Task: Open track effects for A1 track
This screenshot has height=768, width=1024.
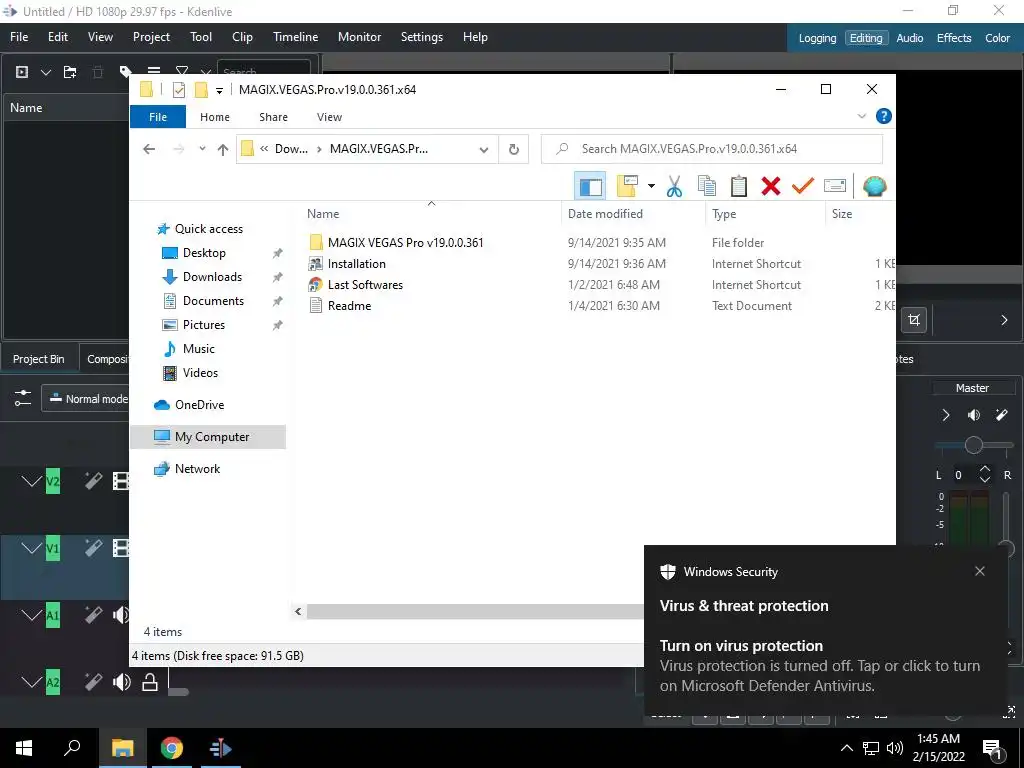Action: click(93, 615)
